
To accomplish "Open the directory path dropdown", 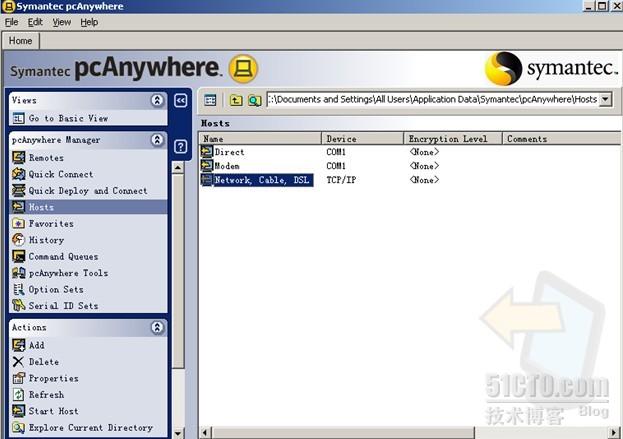I will (605, 100).
